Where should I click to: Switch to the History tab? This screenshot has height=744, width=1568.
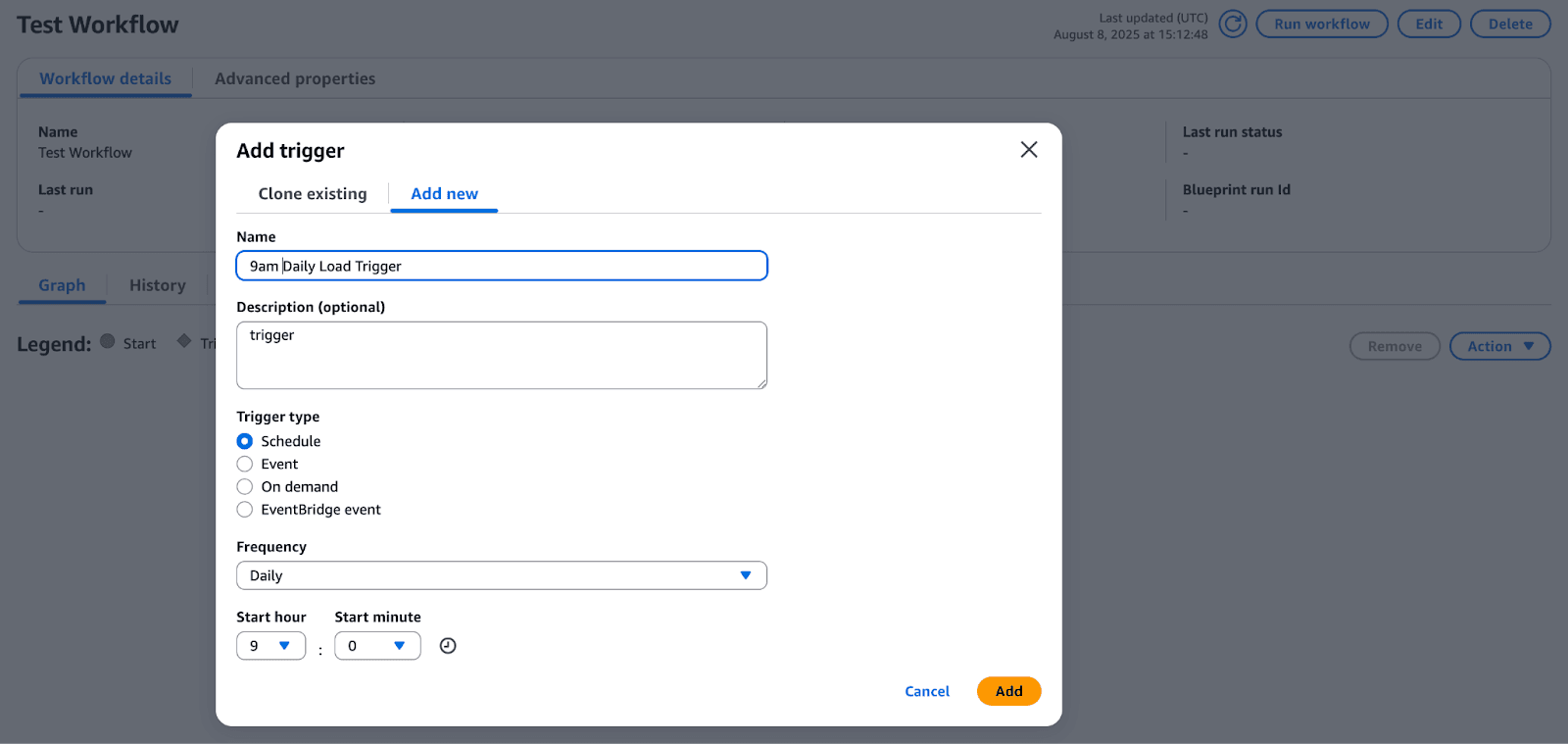click(157, 285)
